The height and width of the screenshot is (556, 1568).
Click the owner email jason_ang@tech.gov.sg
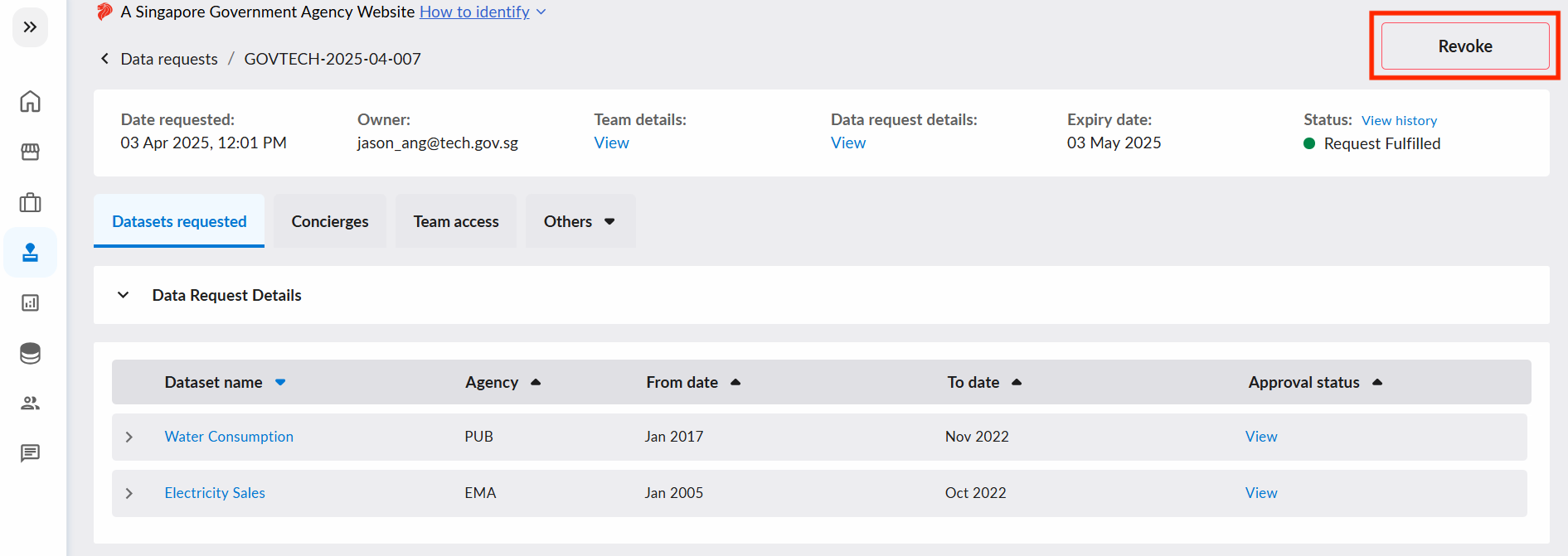(438, 143)
